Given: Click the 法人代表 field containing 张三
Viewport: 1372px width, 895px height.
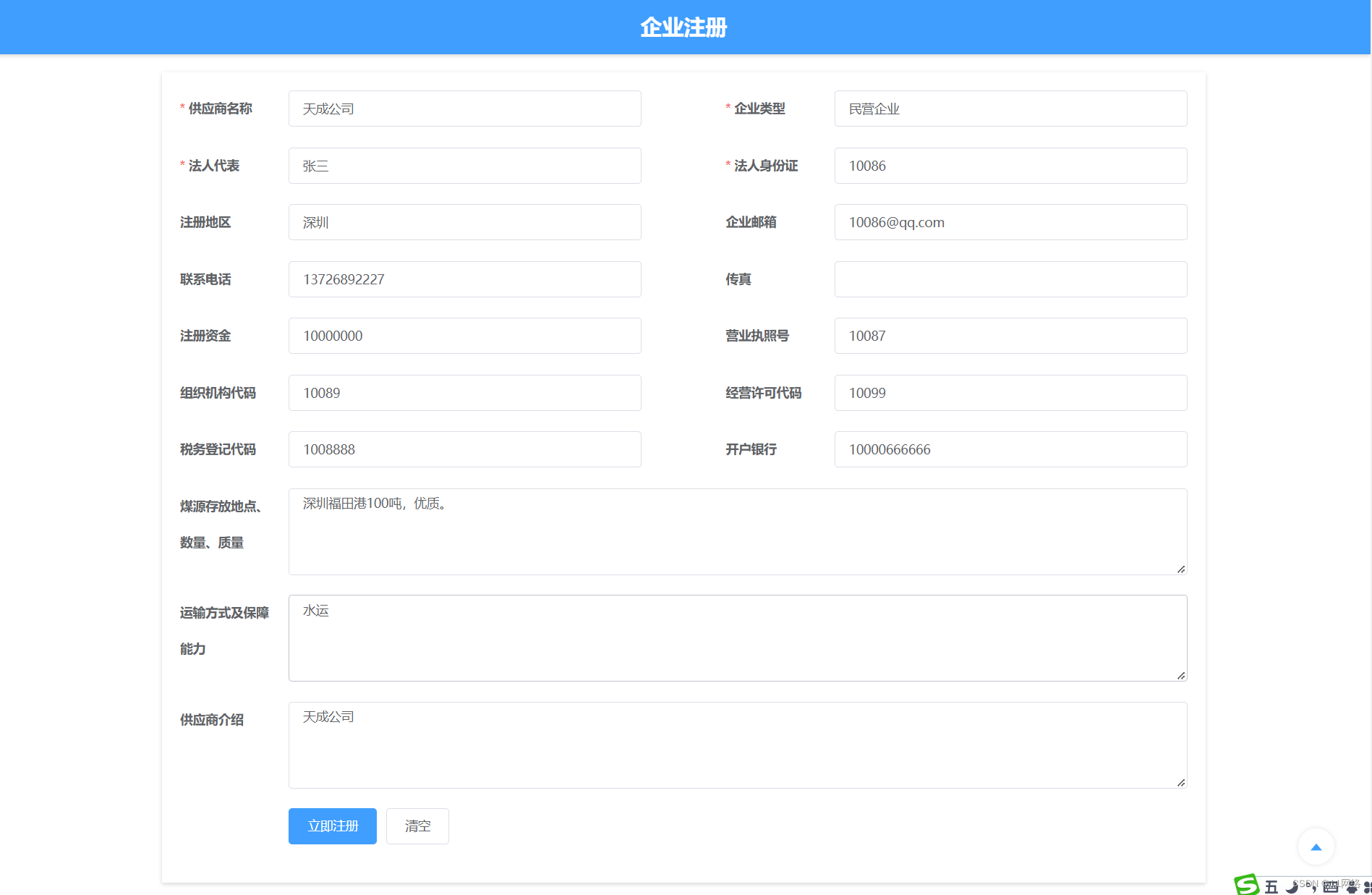Looking at the screenshot, I should 465,166.
